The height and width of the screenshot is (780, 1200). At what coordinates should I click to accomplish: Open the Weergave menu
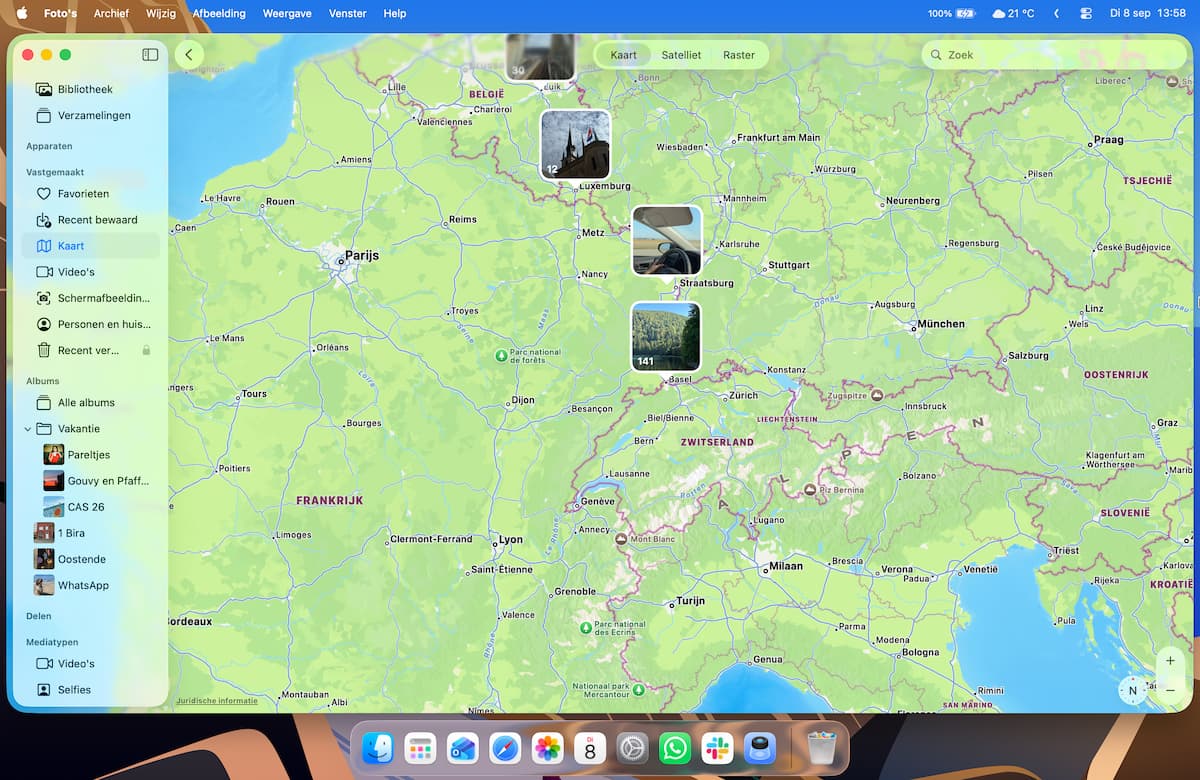tap(286, 14)
